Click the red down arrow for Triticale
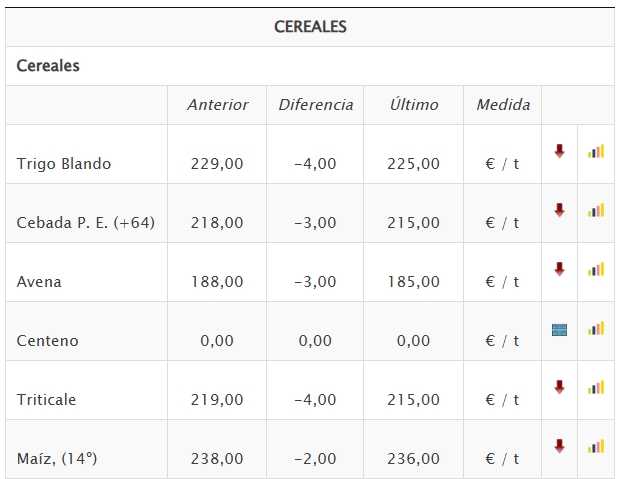The image size is (620, 479). 559,387
